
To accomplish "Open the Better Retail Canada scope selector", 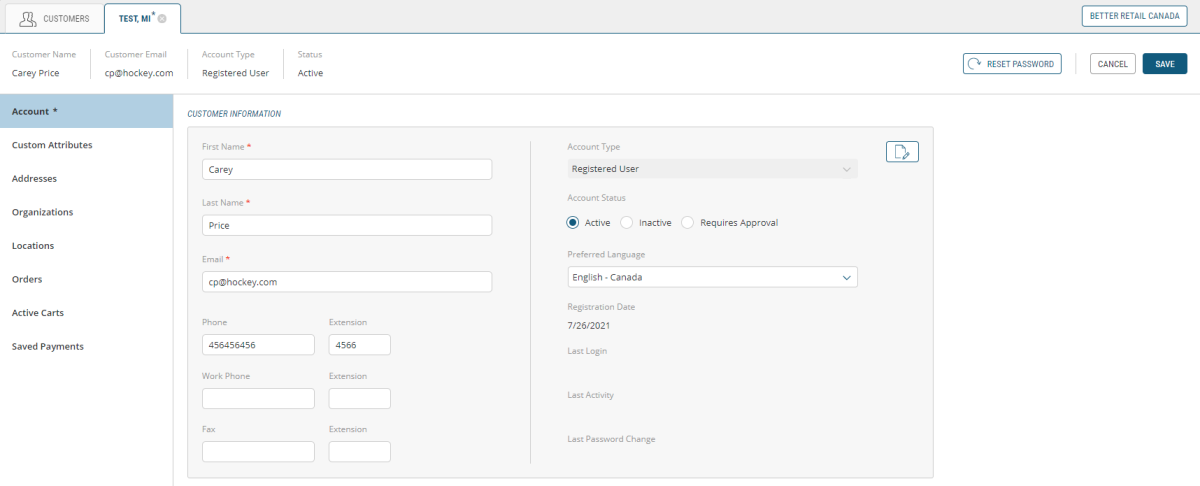I will click(1135, 16).
